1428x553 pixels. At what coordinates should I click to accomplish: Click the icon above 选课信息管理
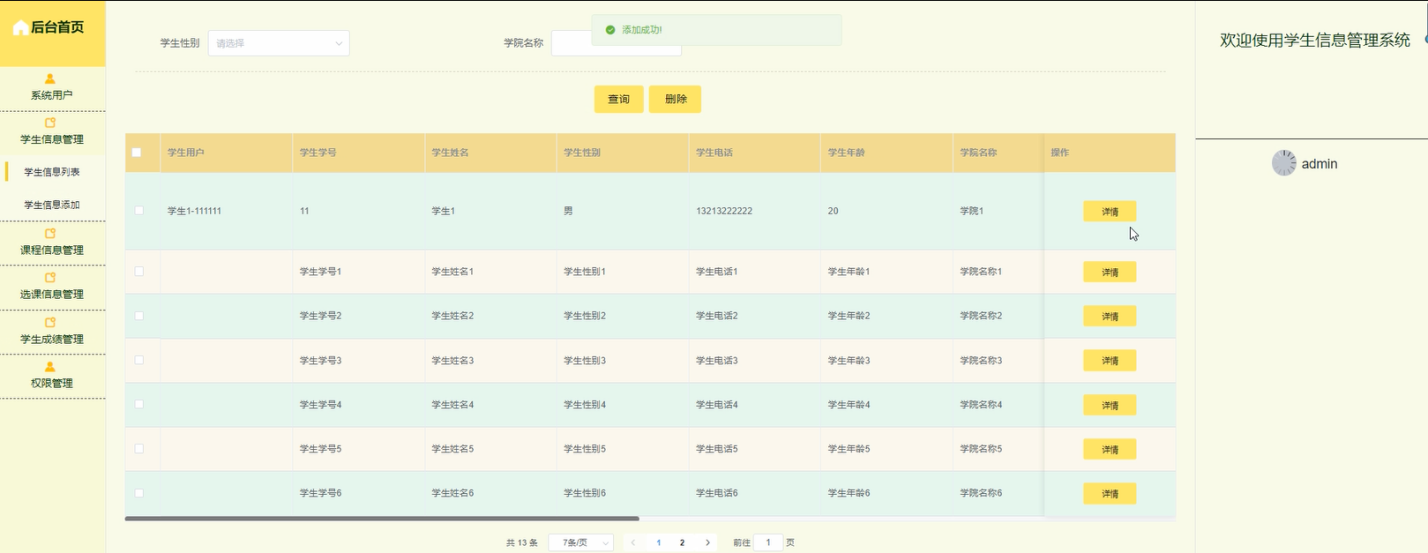coord(51,278)
